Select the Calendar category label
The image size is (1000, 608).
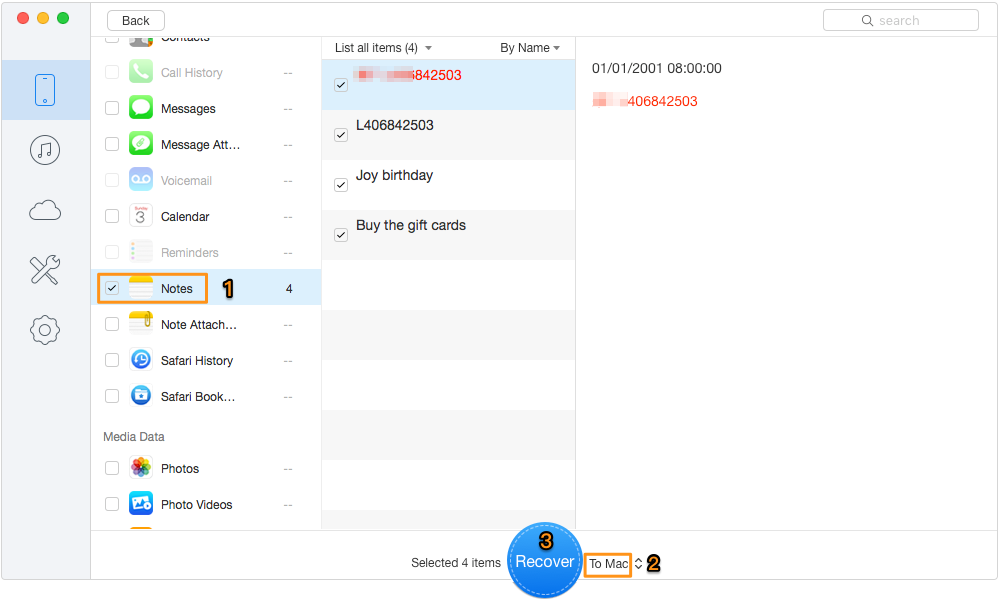pyautogui.click(x=185, y=216)
